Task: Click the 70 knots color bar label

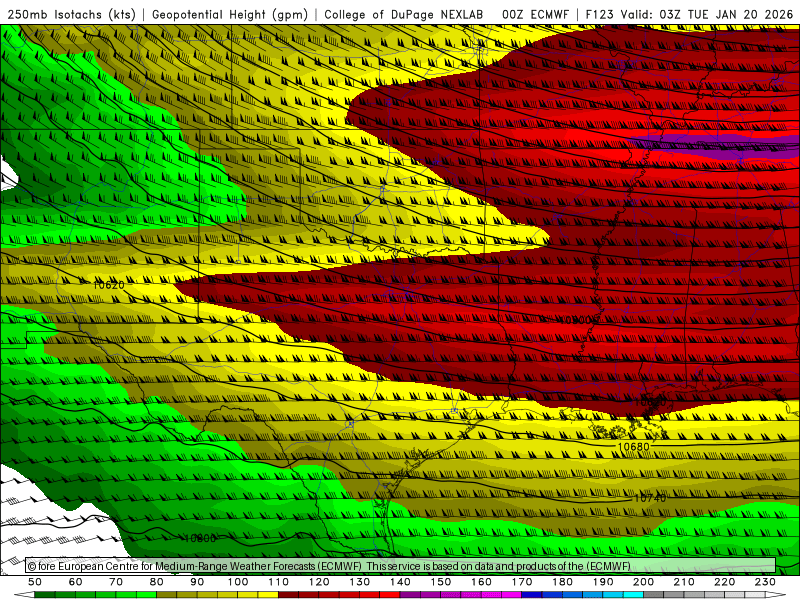Action: tap(116, 582)
